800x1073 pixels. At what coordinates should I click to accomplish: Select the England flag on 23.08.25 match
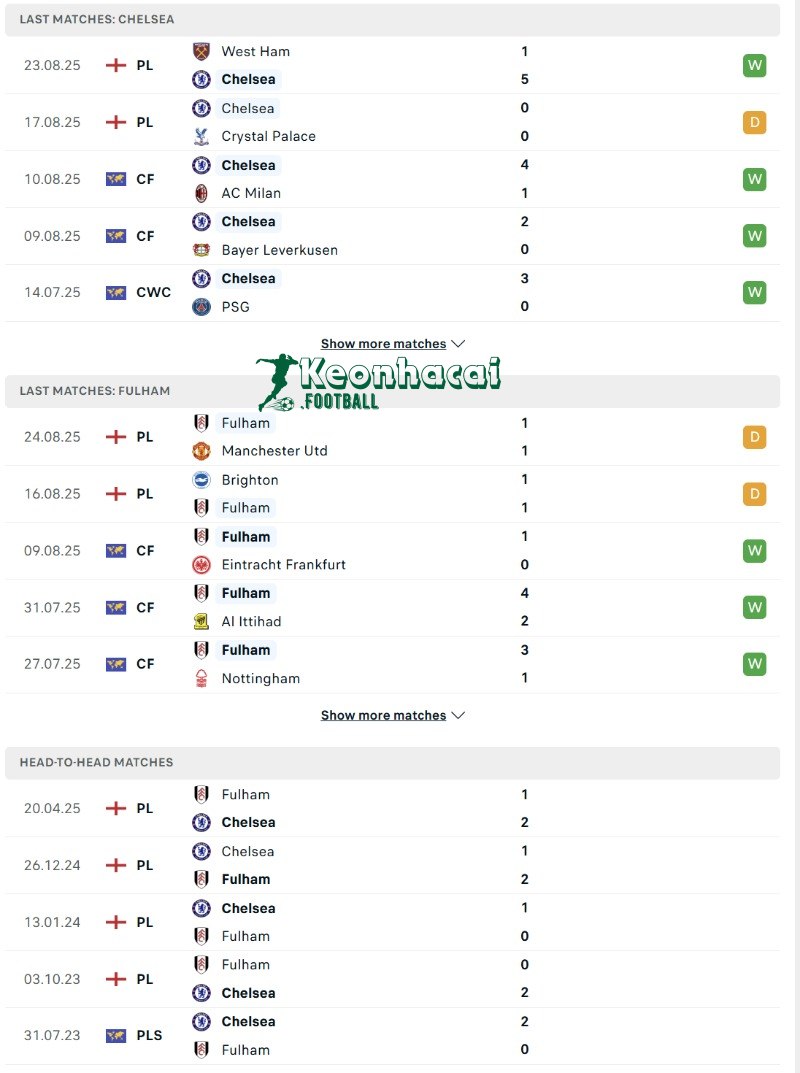pyautogui.click(x=116, y=65)
